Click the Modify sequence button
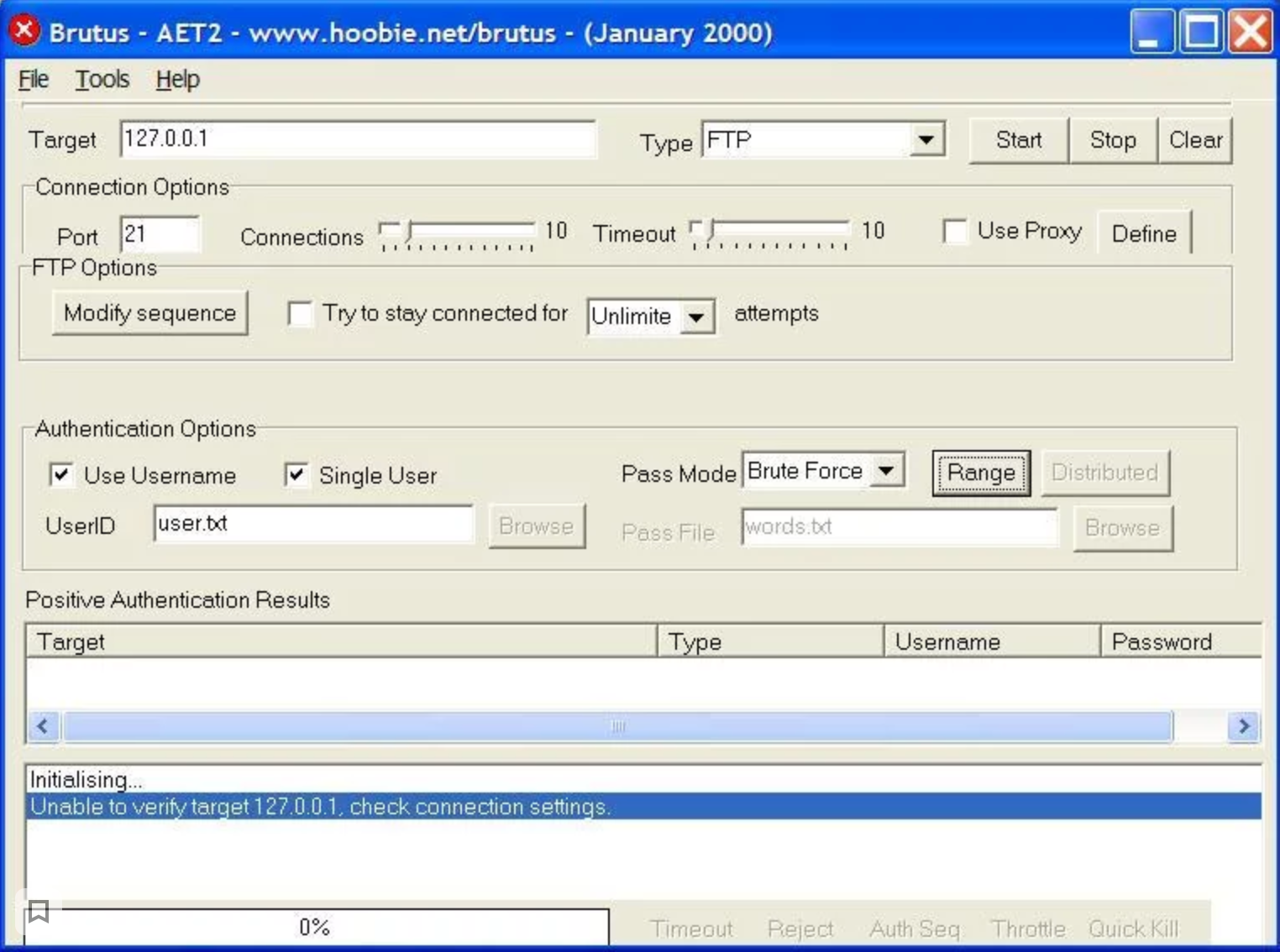The height and width of the screenshot is (952, 1280). pyautogui.click(x=150, y=313)
